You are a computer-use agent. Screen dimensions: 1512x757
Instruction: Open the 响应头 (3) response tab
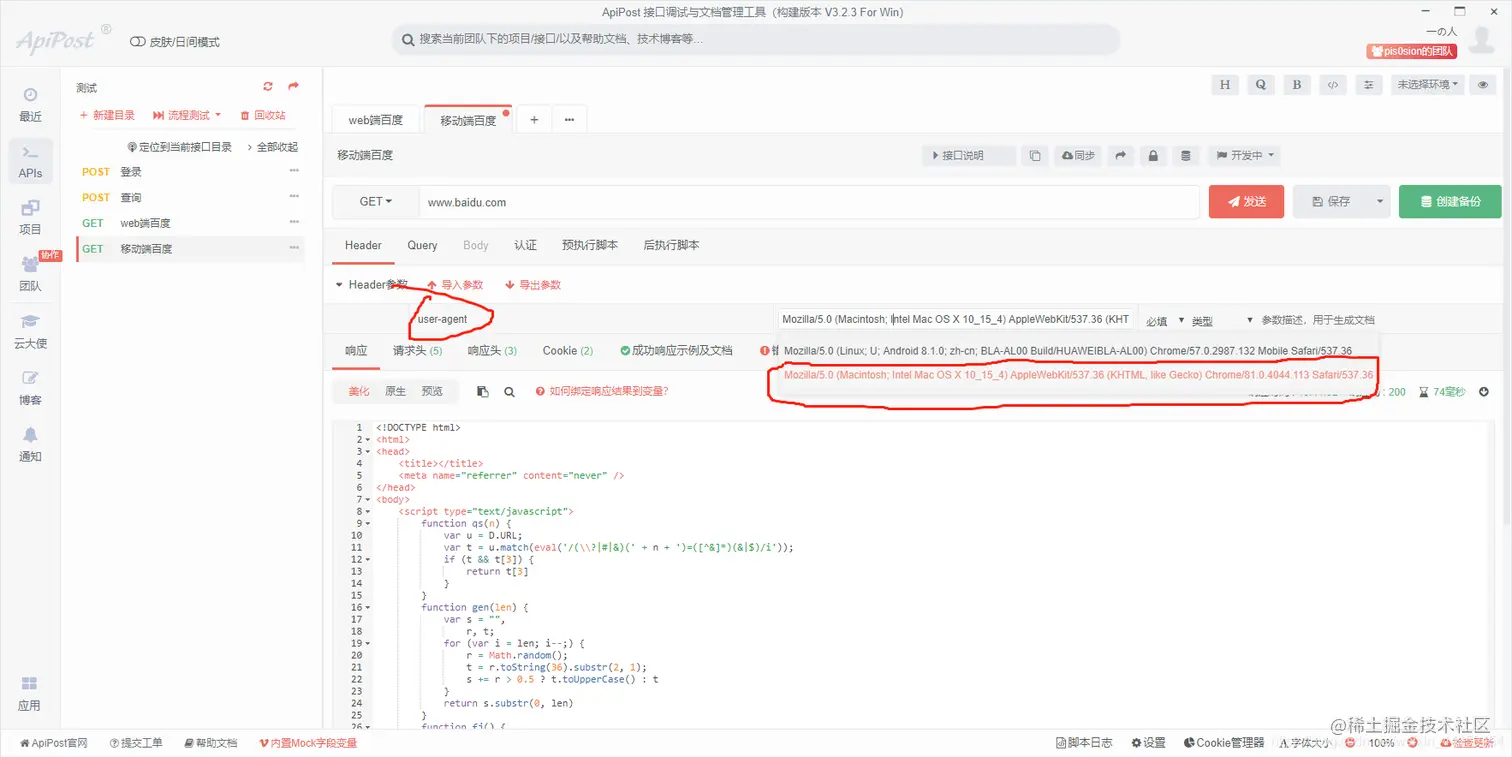pos(492,351)
